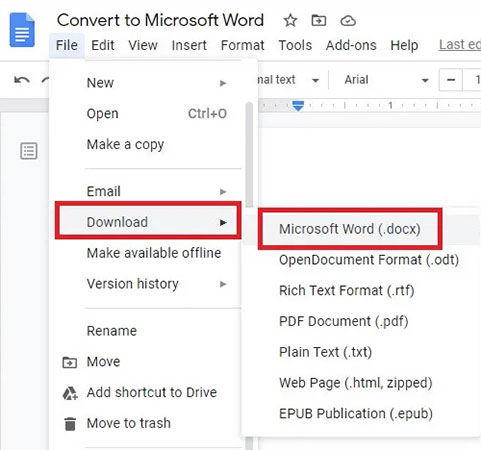Viewport: 481px width, 450px height.
Task: Download as Microsoft Word (.docx)
Action: click(x=350, y=229)
